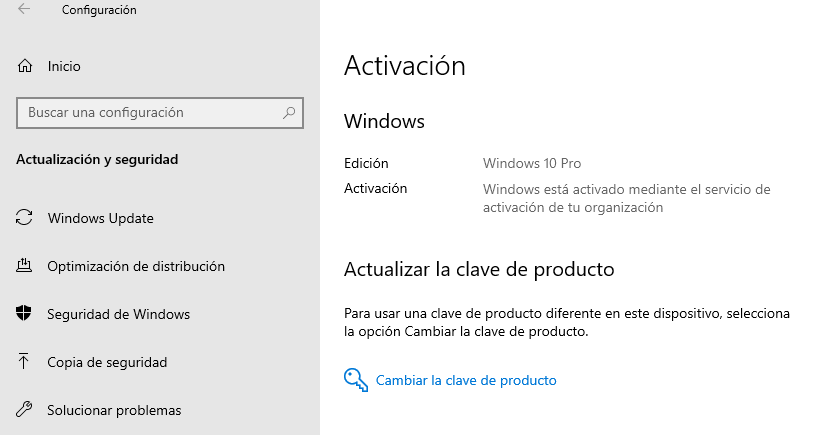Select the Optimización de distribución text
The width and height of the screenshot is (828, 435).
(136, 266)
